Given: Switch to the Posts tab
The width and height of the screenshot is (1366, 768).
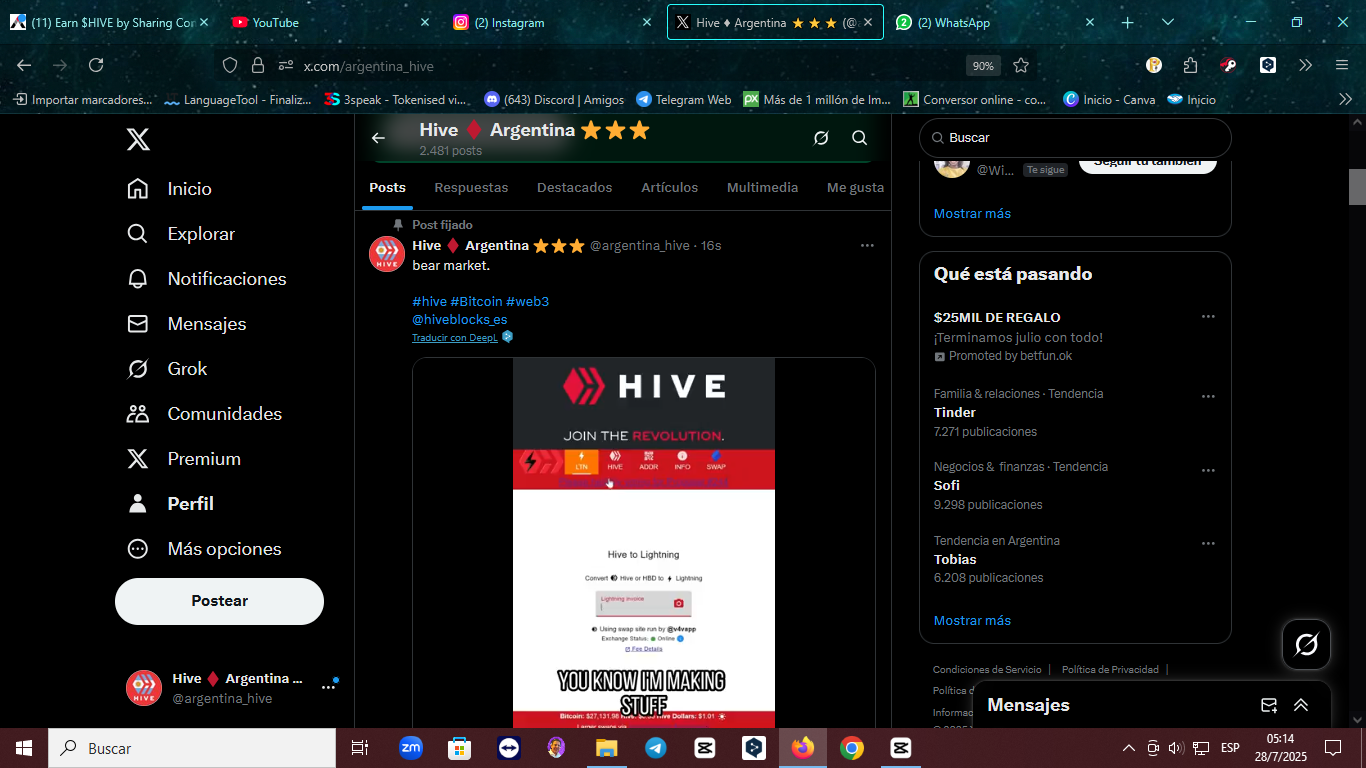Looking at the screenshot, I should click(x=387, y=187).
